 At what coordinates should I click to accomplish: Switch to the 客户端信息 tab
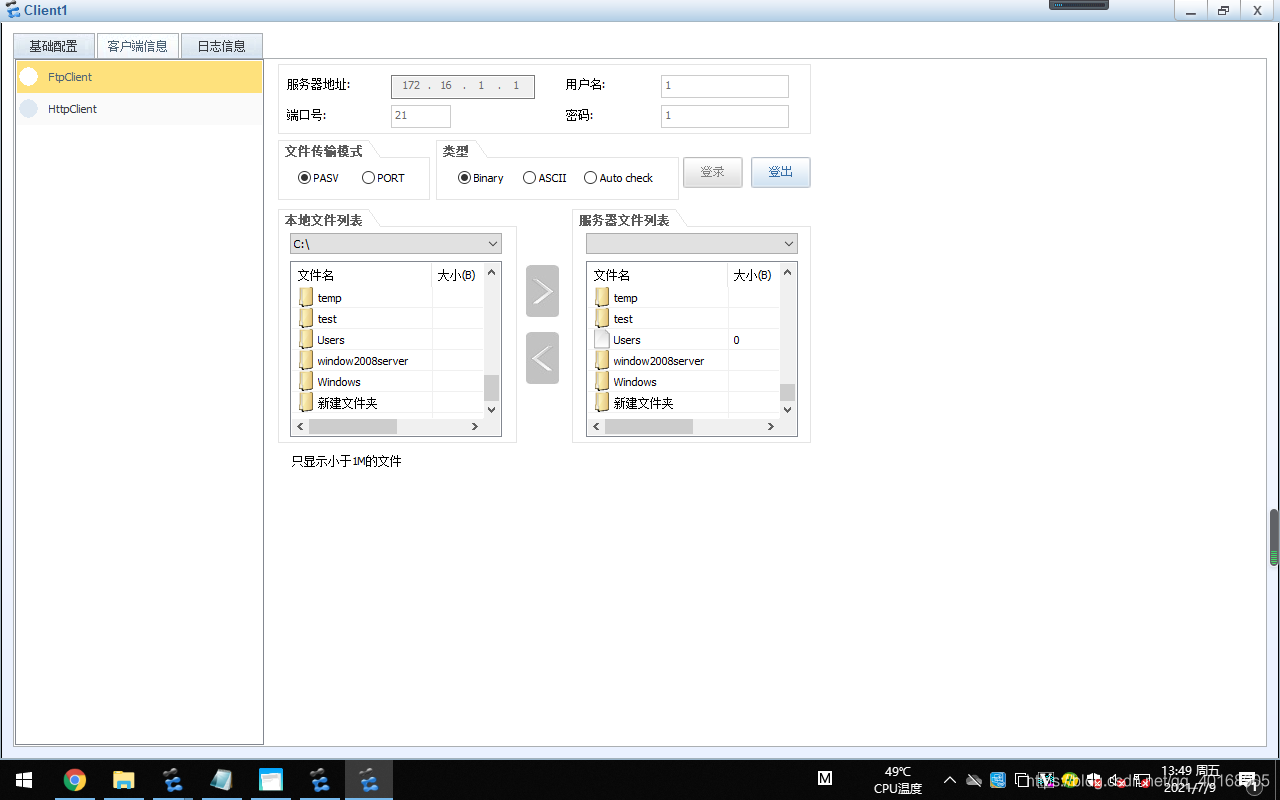[x=137, y=46]
